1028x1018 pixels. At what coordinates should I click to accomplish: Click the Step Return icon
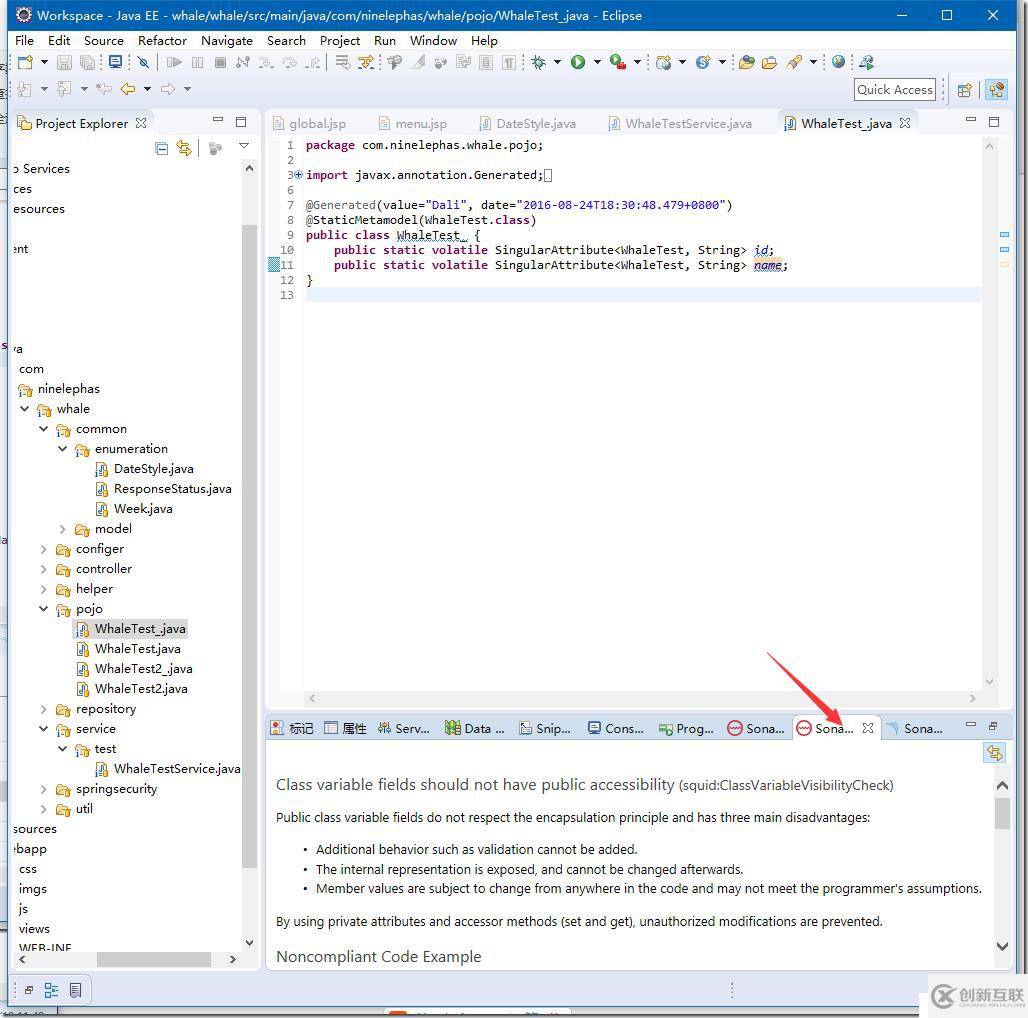313,62
